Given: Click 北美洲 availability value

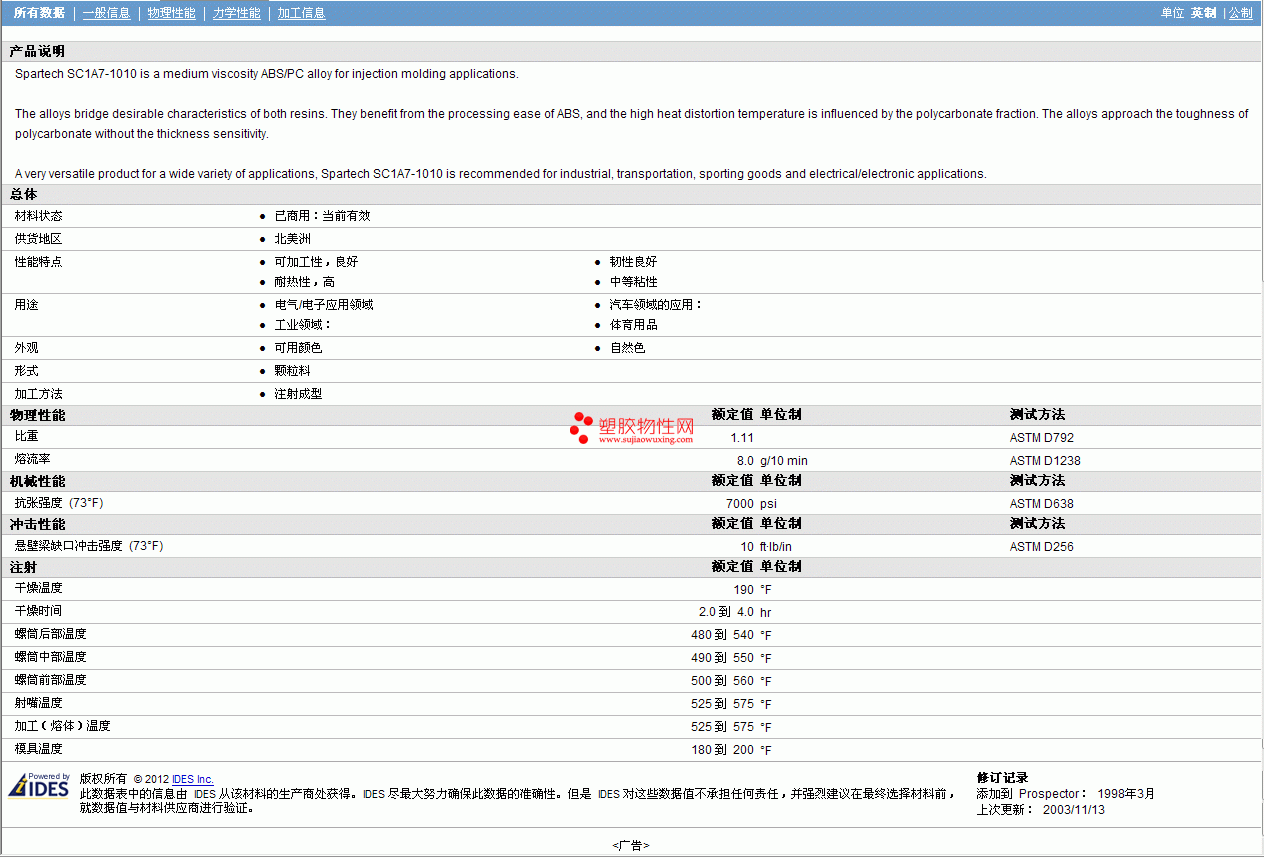Looking at the screenshot, I should 292,239.
